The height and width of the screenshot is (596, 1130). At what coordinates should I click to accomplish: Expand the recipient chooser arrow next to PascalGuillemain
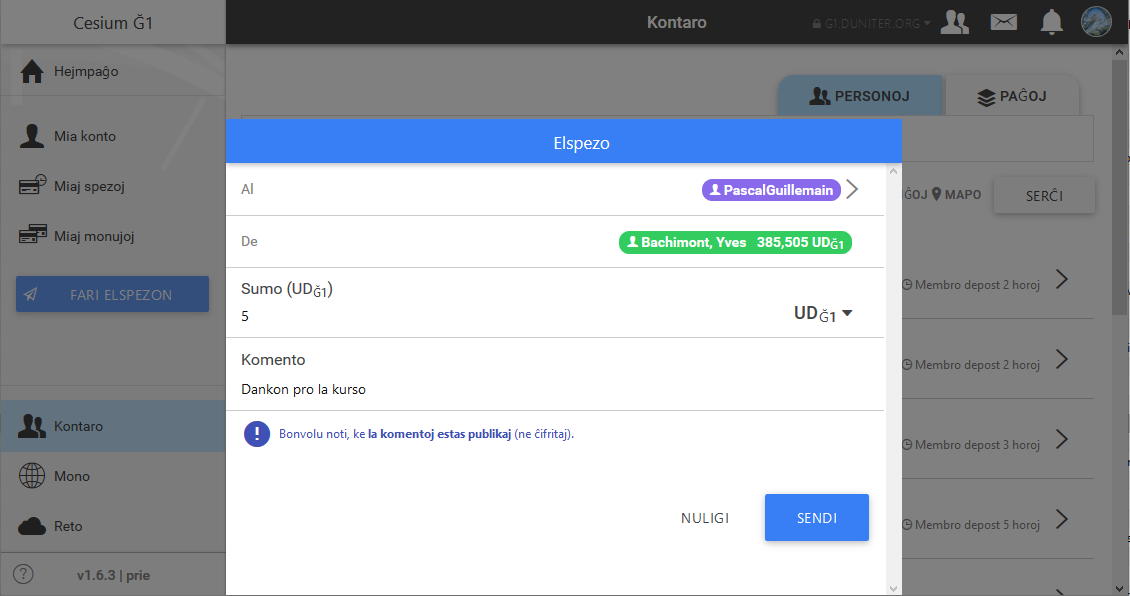pos(853,189)
